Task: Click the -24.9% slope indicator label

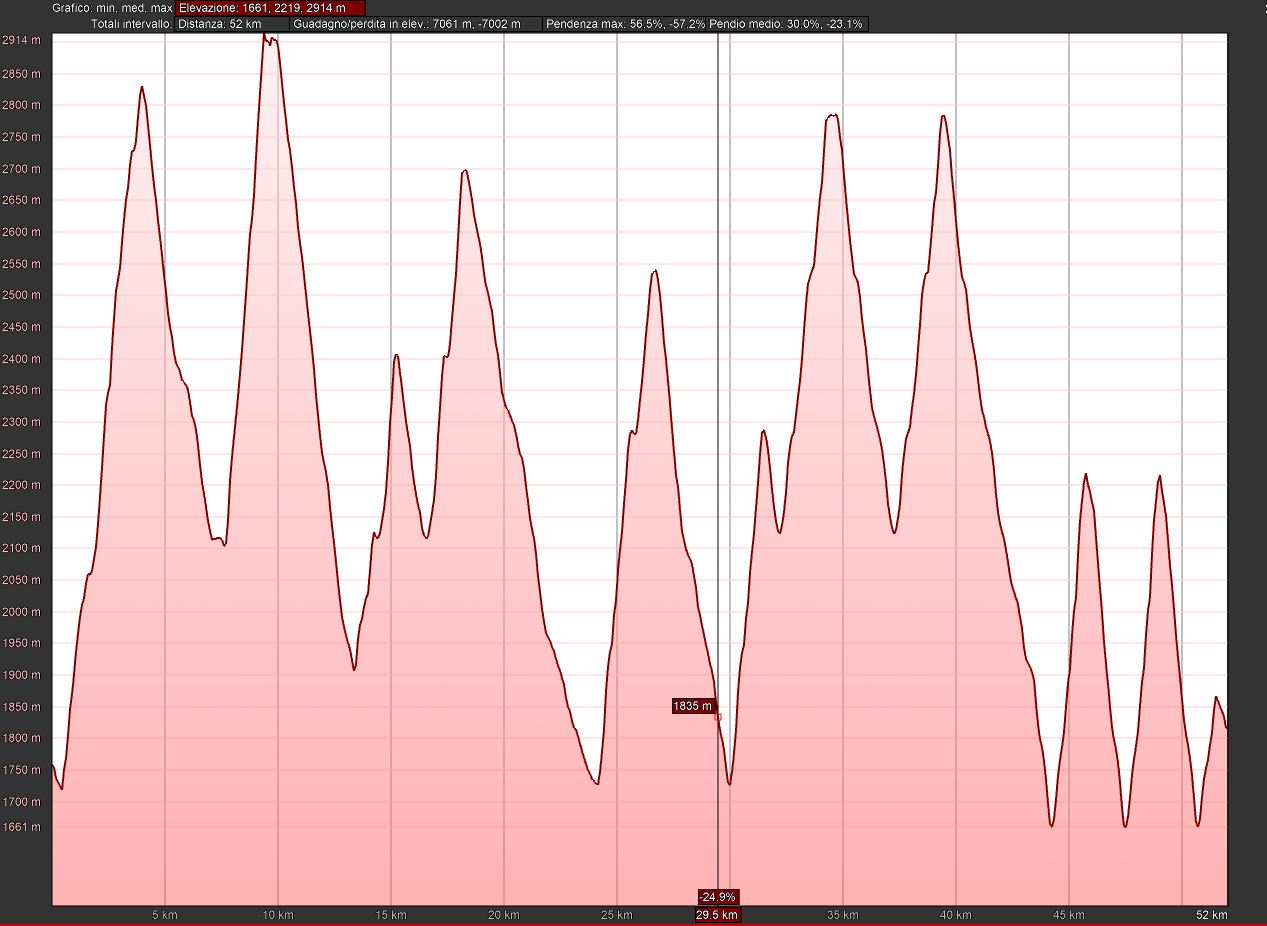Action: 718,897
